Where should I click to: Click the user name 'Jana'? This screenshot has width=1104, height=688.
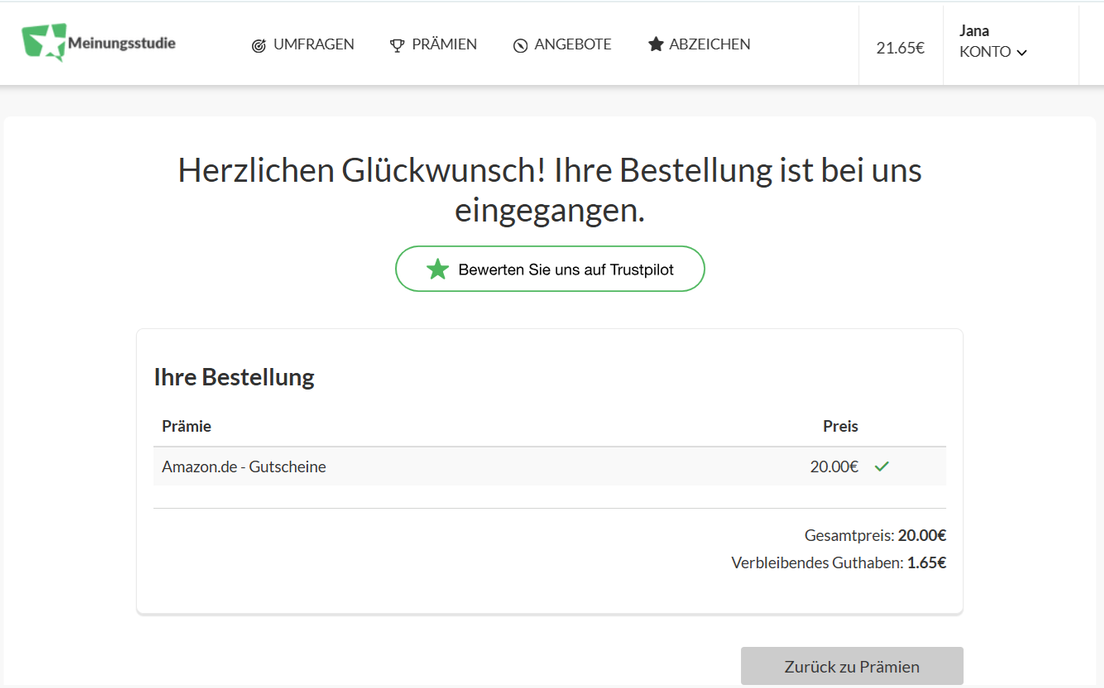[974, 31]
